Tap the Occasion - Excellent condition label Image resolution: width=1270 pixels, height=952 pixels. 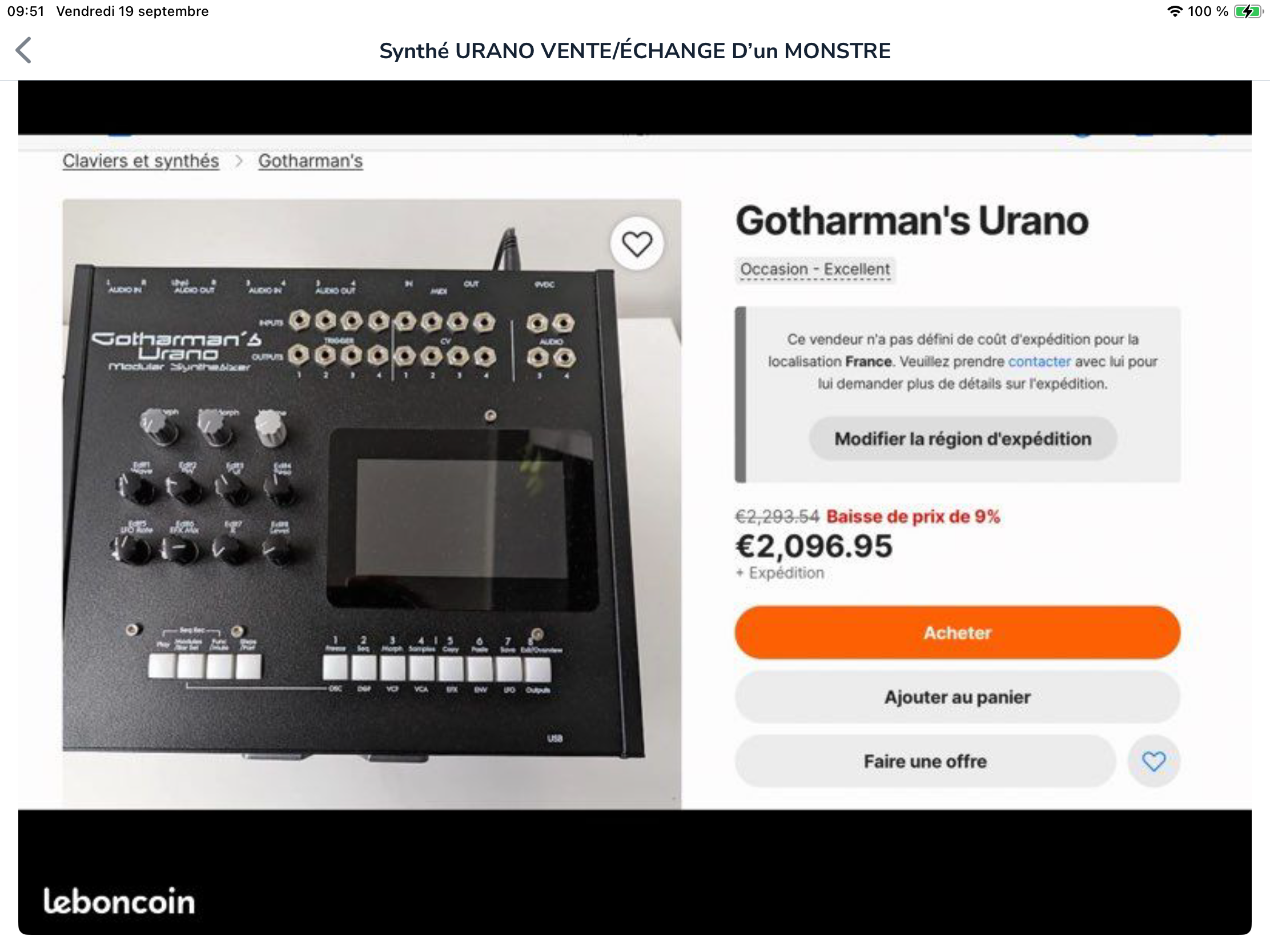(x=815, y=269)
